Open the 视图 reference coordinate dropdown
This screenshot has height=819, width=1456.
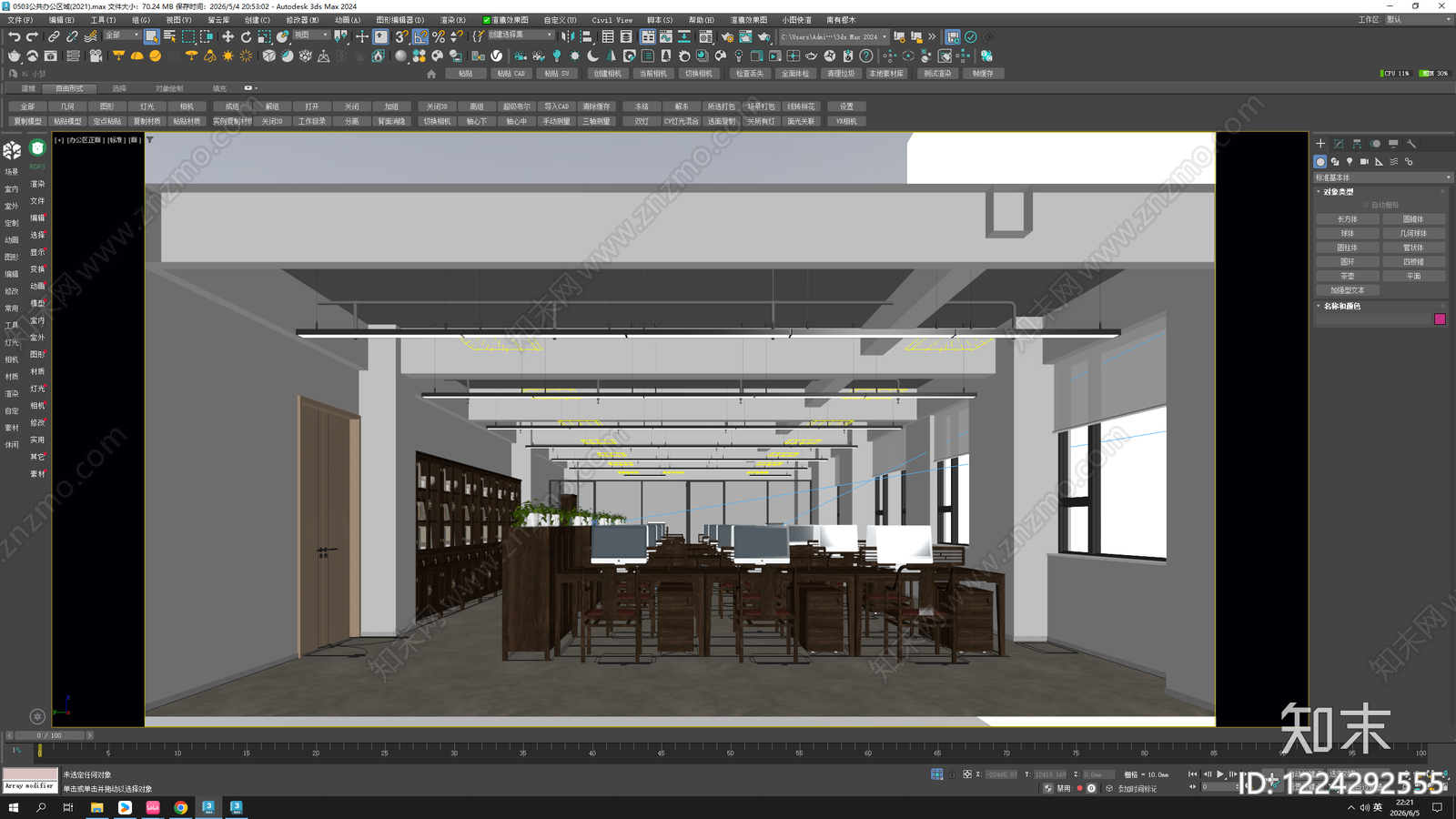click(311, 36)
